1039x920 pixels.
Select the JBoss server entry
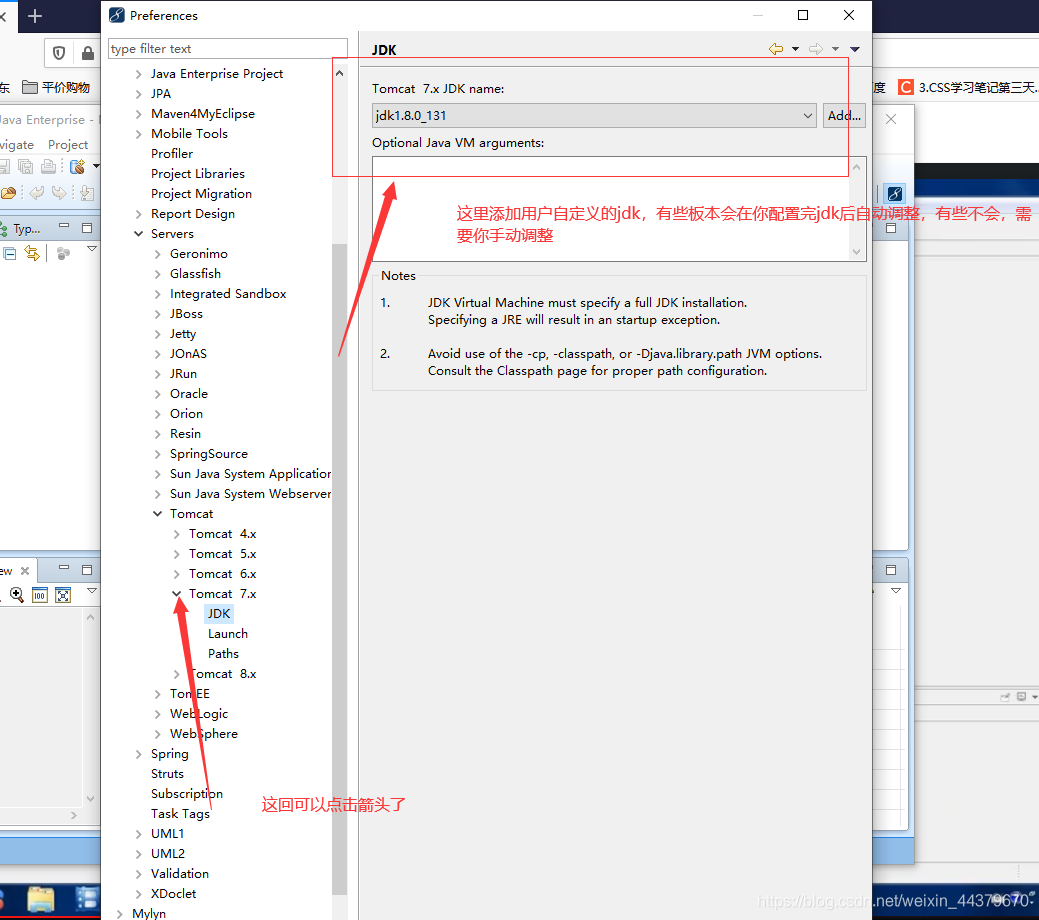(186, 314)
